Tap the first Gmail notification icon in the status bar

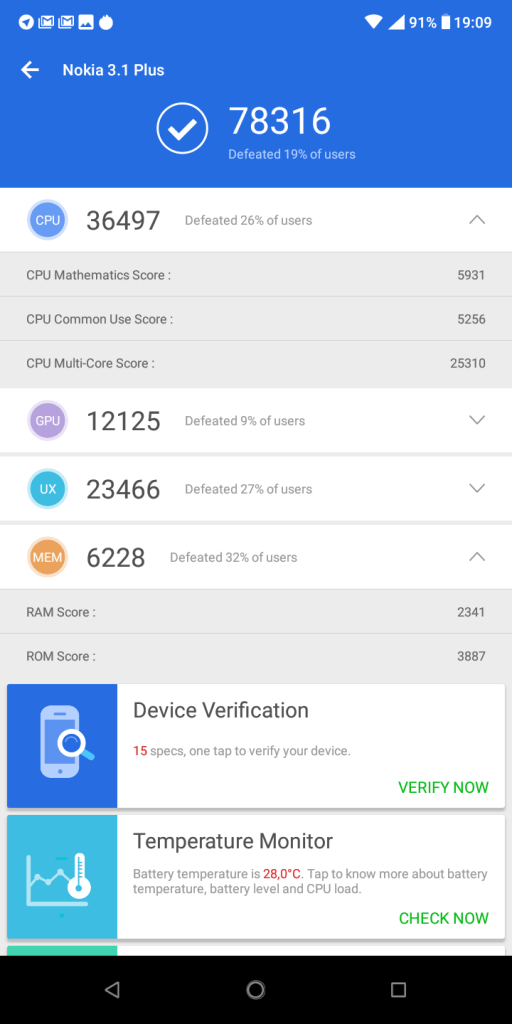[46, 22]
